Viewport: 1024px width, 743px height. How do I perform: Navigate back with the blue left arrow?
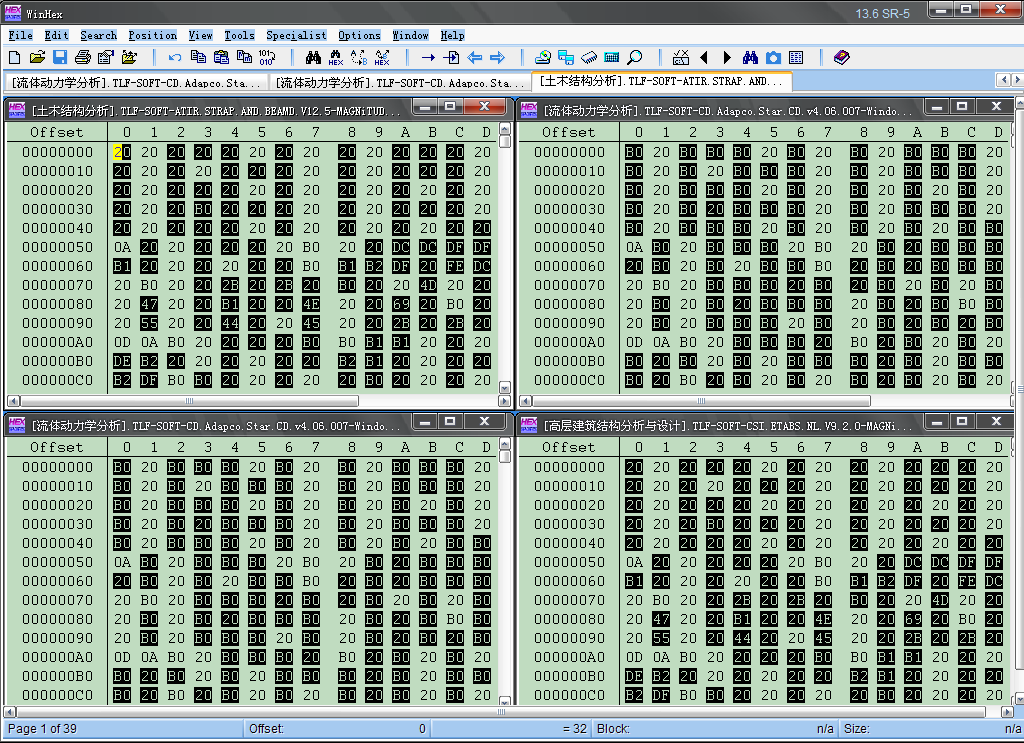pyautogui.click(x=475, y=57)
